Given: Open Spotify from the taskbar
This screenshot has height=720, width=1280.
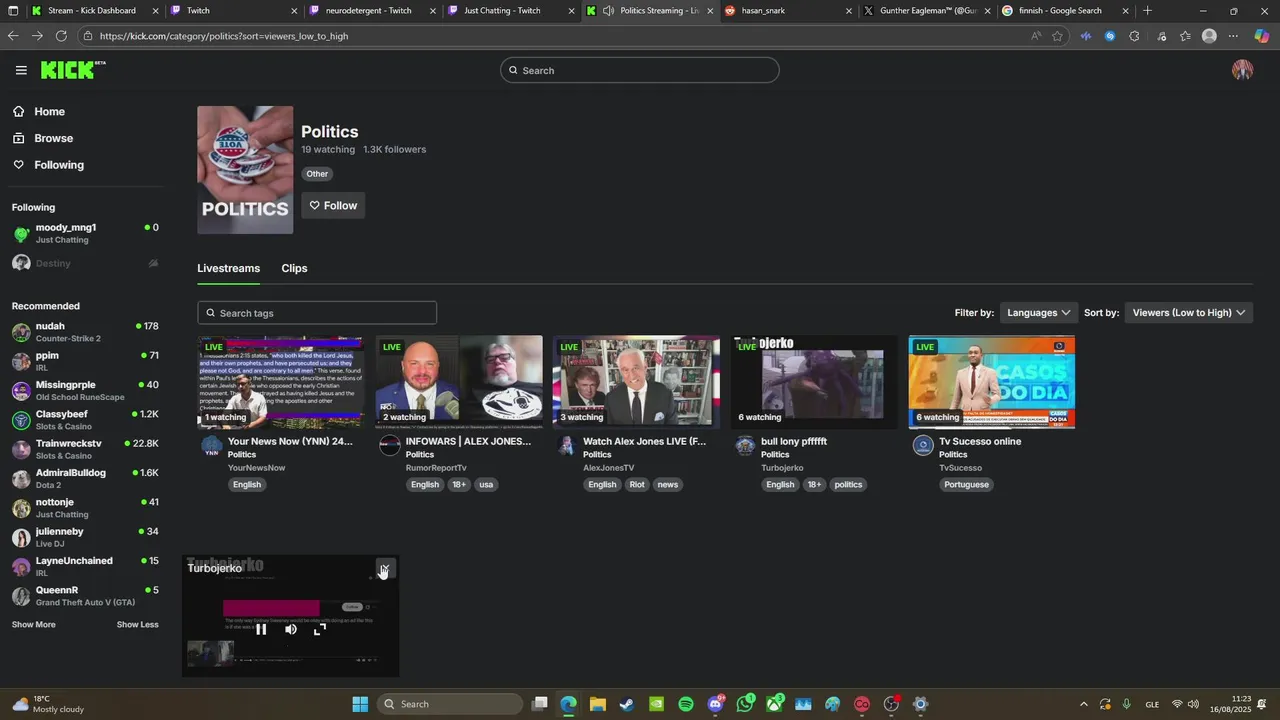Looking at the screenshot, I should click(x=686, y=704).
